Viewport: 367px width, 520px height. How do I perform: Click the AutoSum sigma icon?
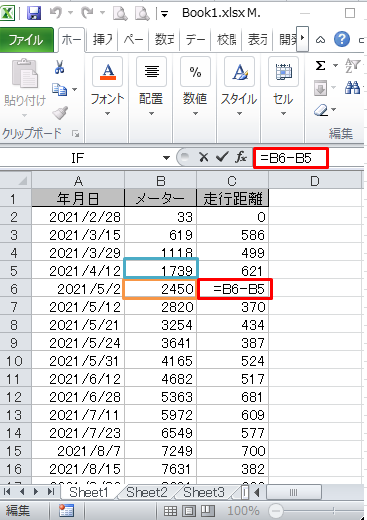click(320, 66)
